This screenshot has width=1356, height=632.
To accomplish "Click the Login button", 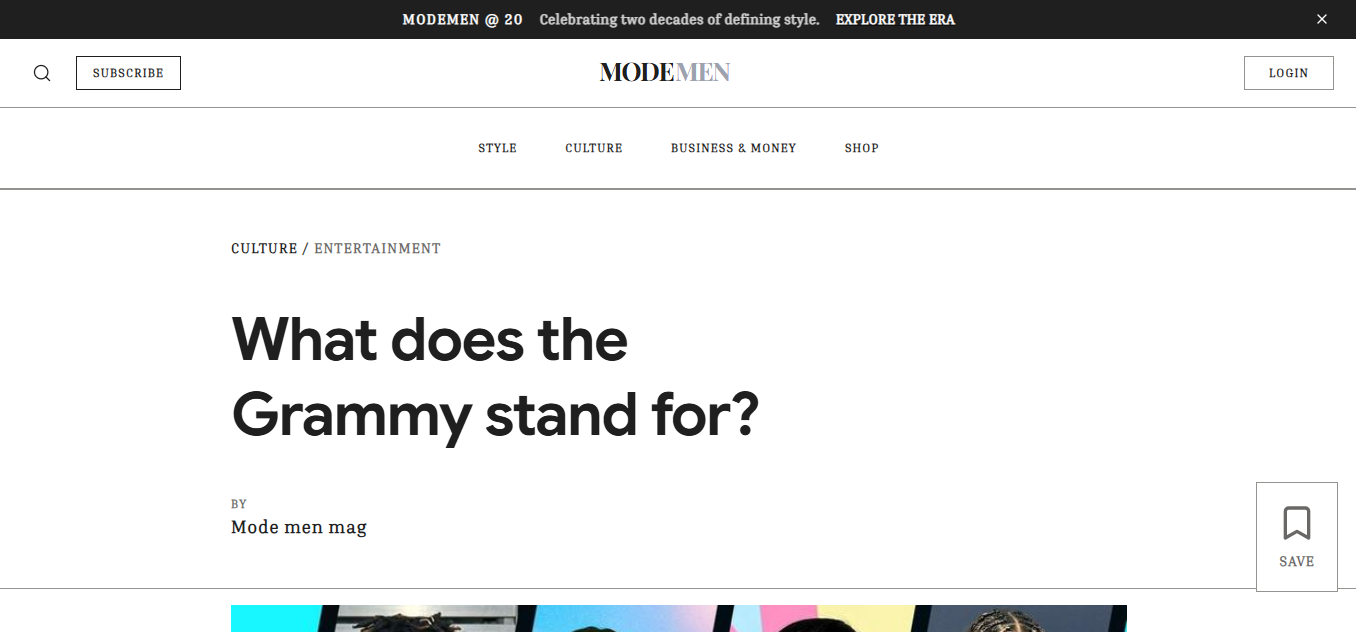I will (x=1288, y=73).
